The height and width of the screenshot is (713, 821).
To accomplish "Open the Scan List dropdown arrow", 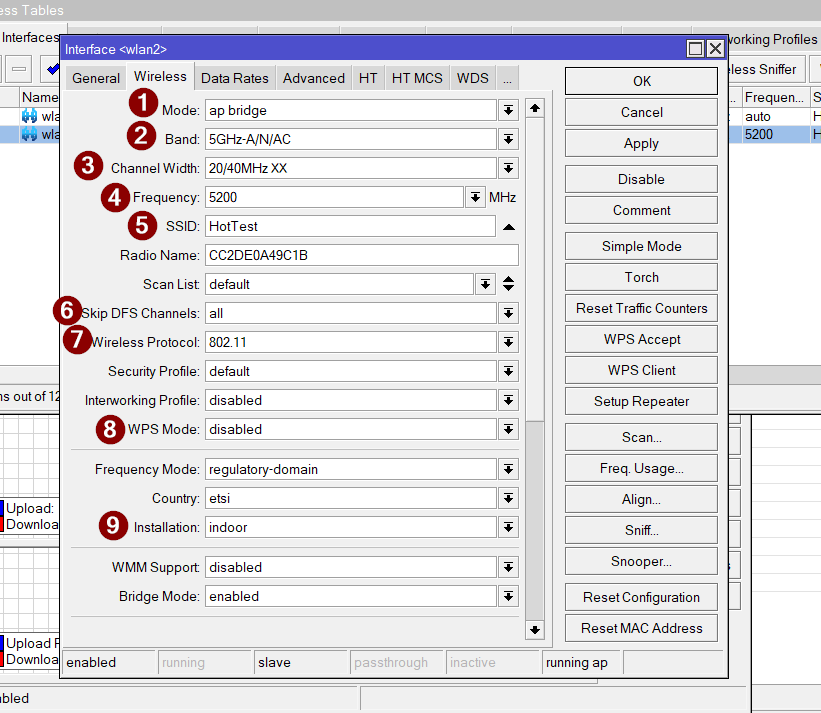I will pyautogui.click(x=485, y=284).
